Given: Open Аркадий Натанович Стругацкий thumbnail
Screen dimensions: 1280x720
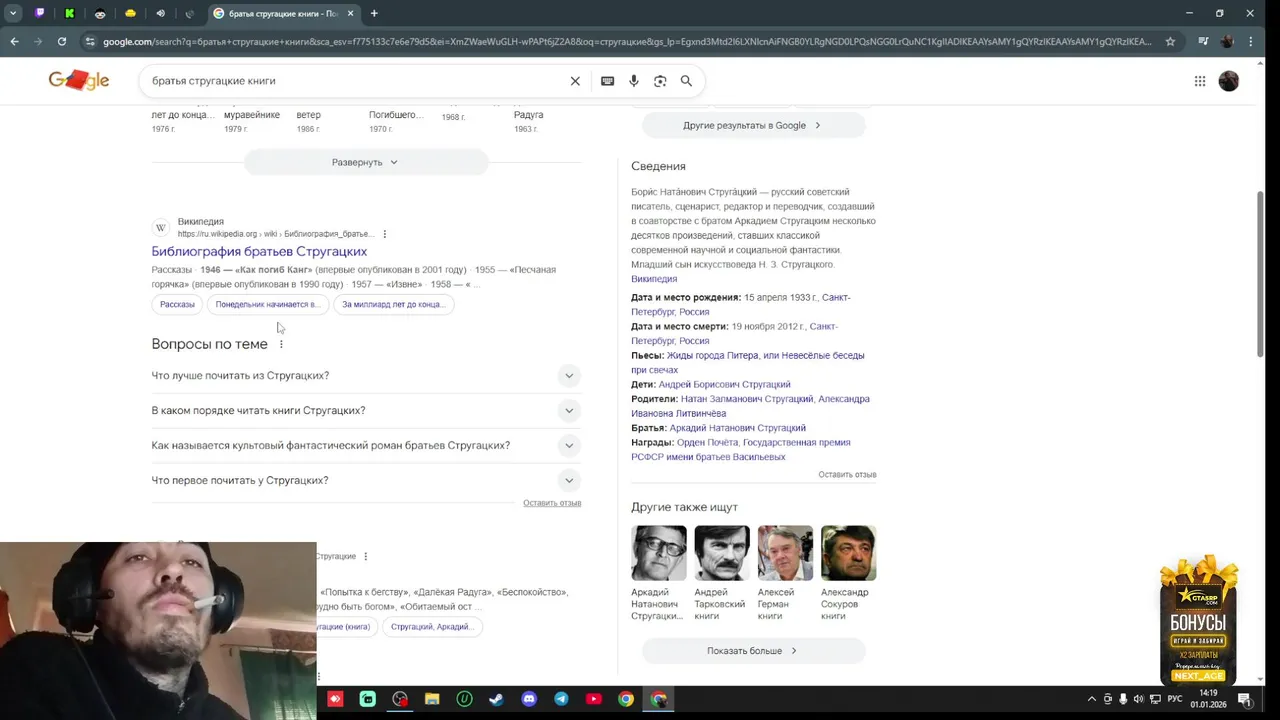Looking at the screenshot, I should [659, 553].
